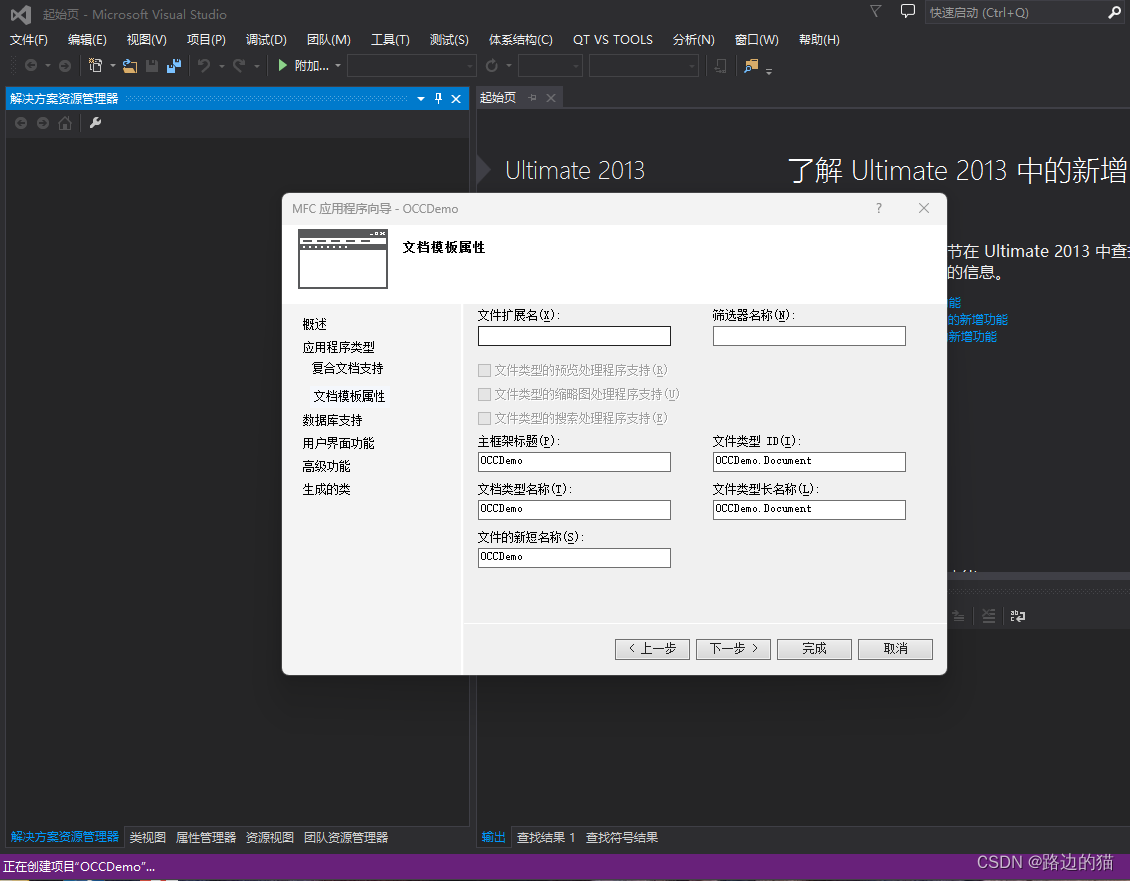The width and height of the screenshot is (1130, 881).
Task: Click the Navigate Backward arrow in main toolbar
Action: click(x=31, y=66)
